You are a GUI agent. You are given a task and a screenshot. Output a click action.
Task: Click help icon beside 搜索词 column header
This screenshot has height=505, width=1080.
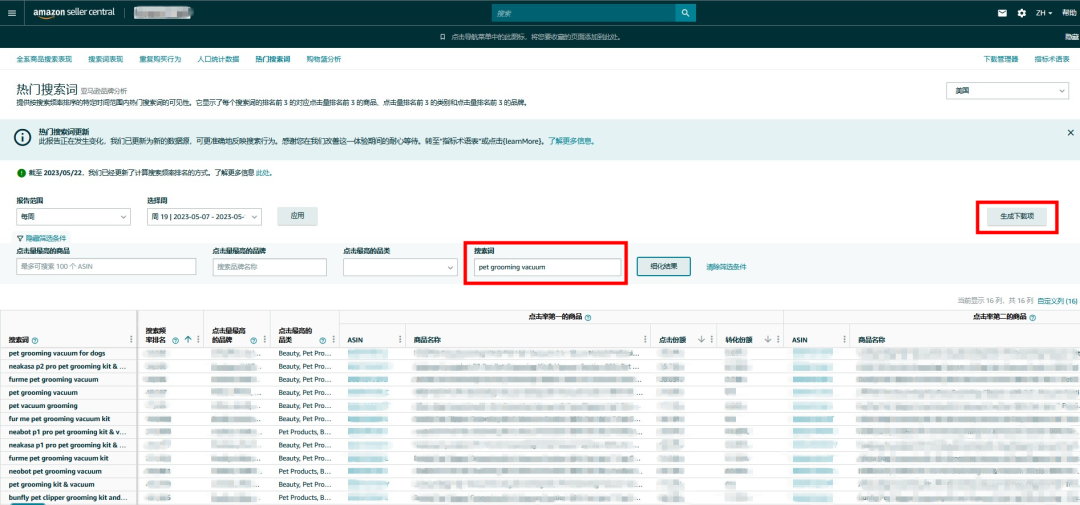(x=34, y=340)
